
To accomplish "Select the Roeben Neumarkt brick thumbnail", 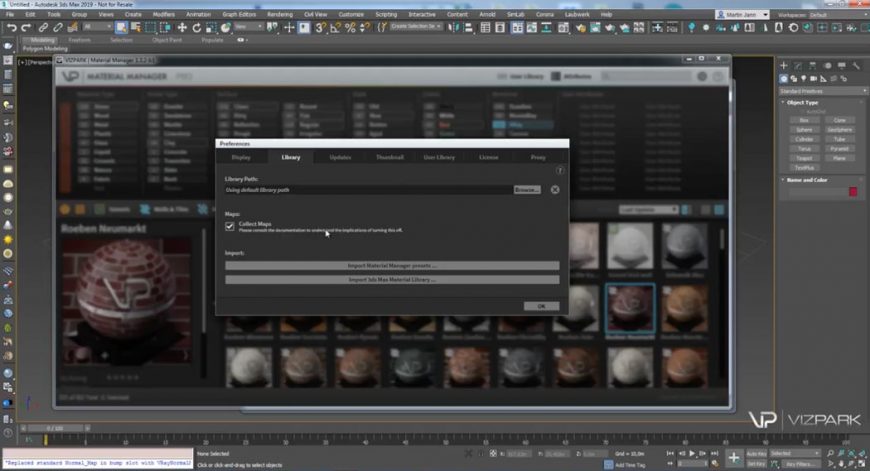I will [630, 306].
